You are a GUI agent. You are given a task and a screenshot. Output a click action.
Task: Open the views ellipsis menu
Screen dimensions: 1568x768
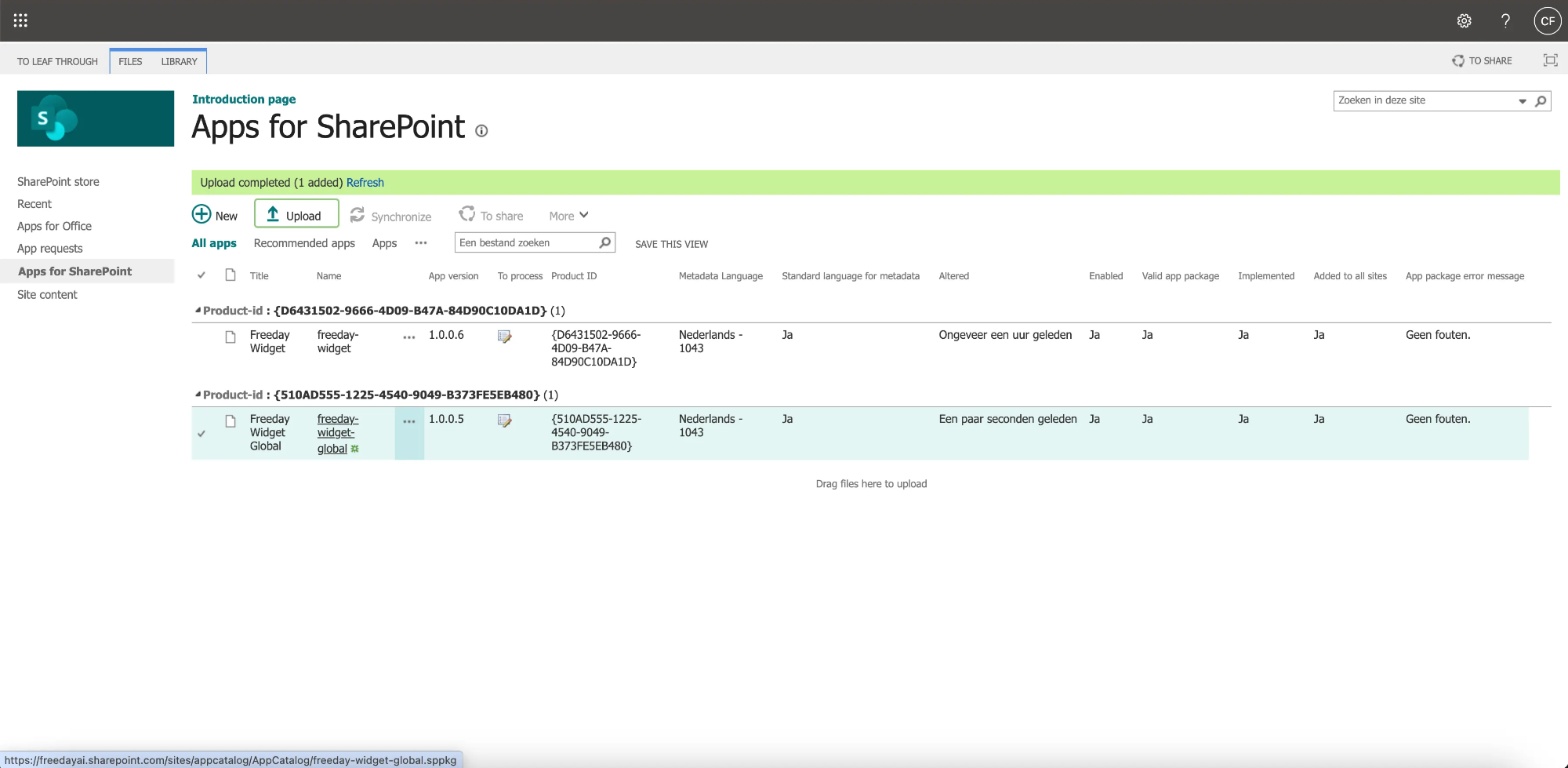pos(421,243)
